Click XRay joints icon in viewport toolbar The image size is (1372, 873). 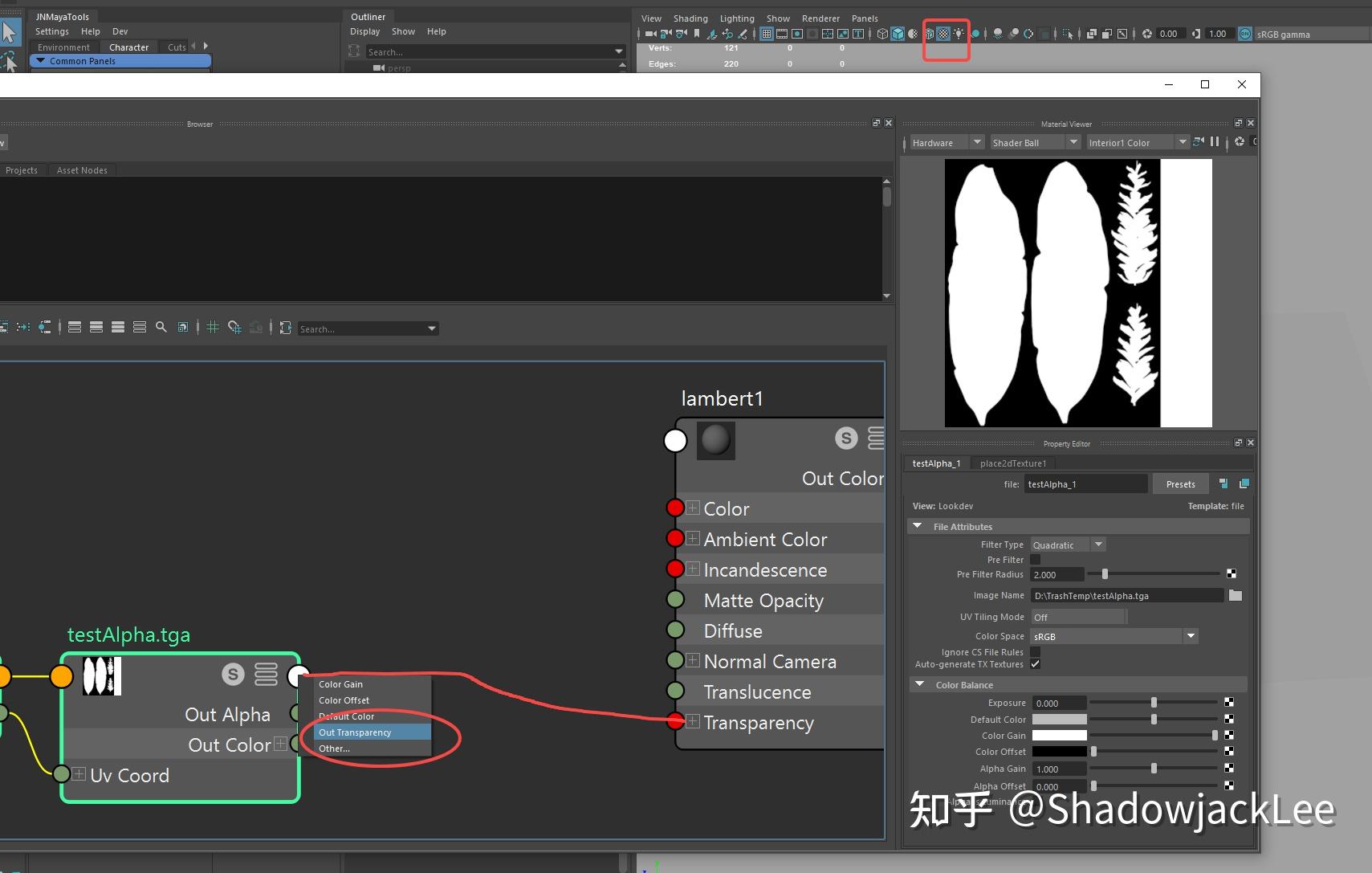pyautogui.click(x=1122, y=34)
